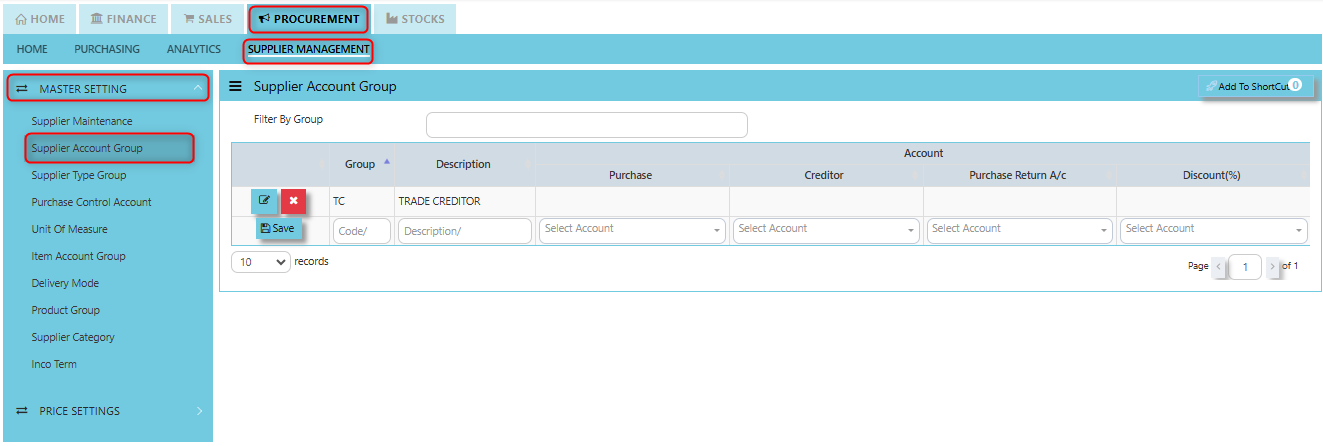1323x446 pixels.
Task: Click HOME in the blue submenu bar
Action: pyautogui.click(x=32, y=49)
